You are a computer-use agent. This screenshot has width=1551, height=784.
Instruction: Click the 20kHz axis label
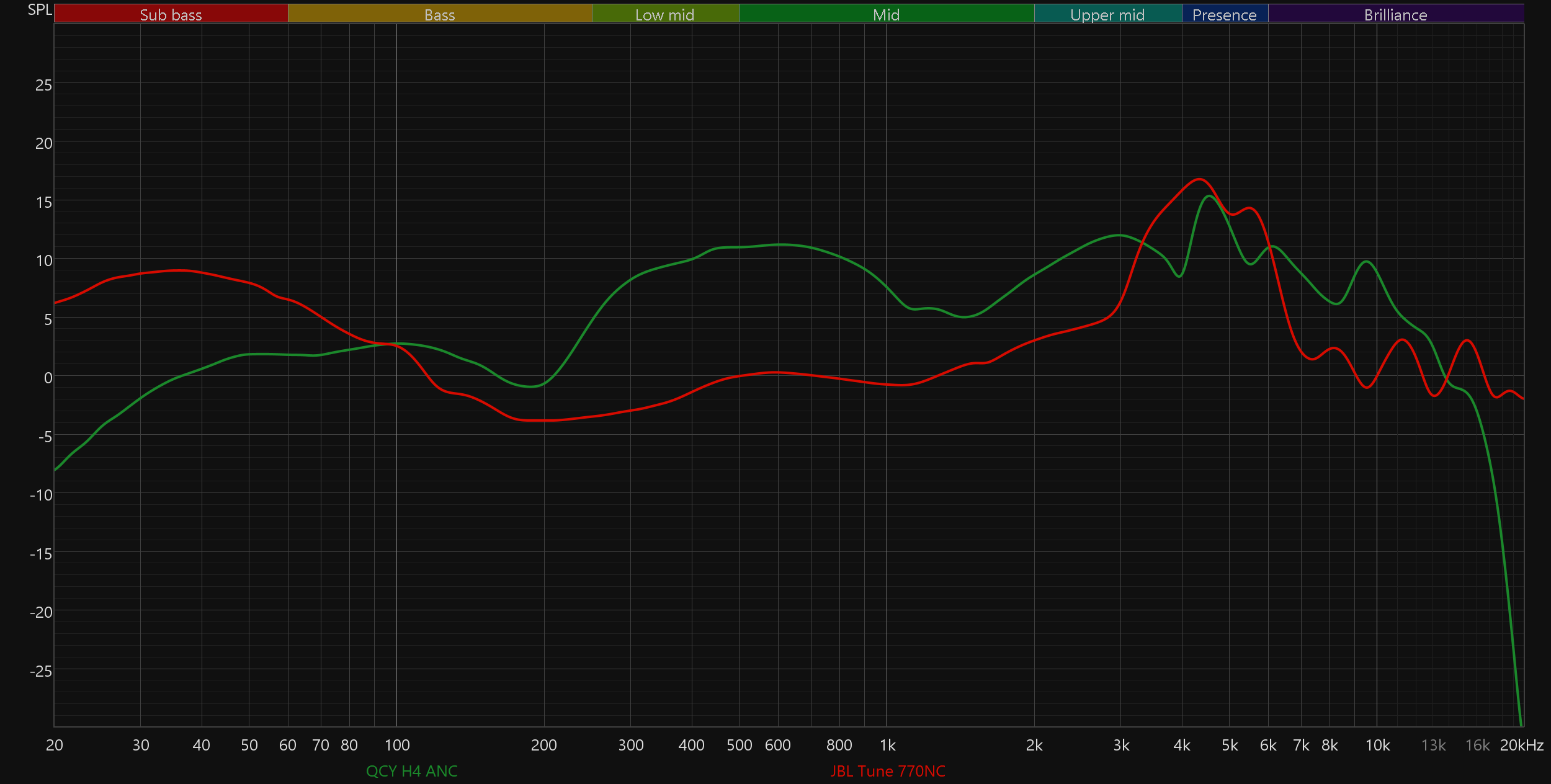click(1521, 745)
